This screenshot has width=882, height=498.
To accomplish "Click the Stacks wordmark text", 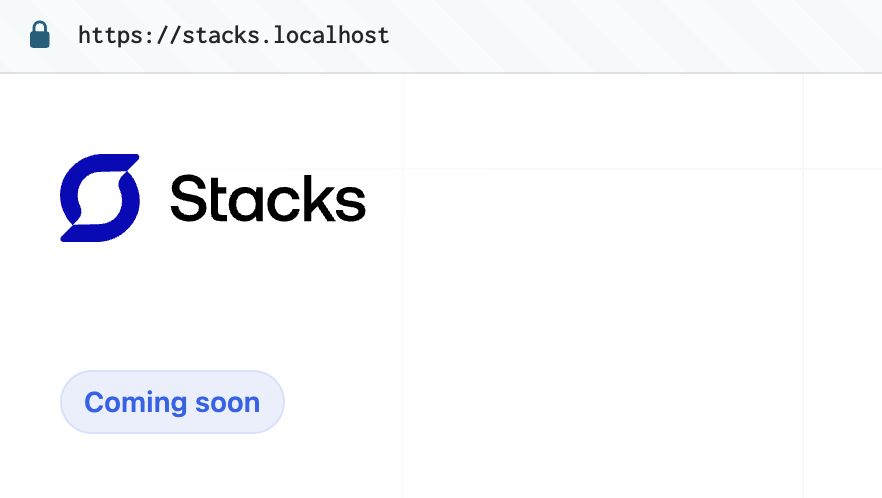I will (268, 198).
